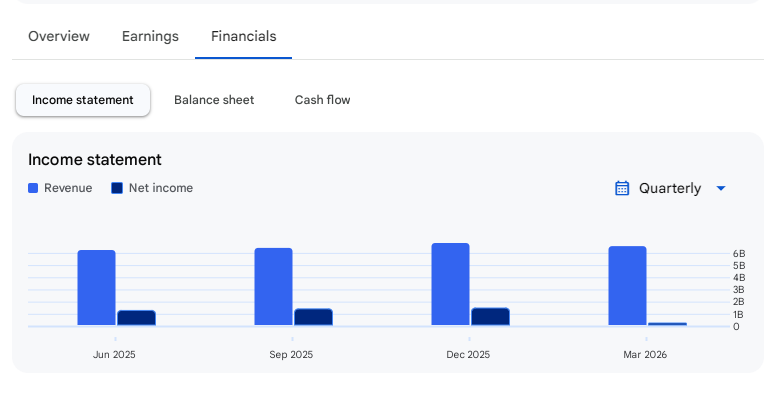Click the 6B y-axis value
Viewport: 783px width, 393px height.
pos(739,254)
